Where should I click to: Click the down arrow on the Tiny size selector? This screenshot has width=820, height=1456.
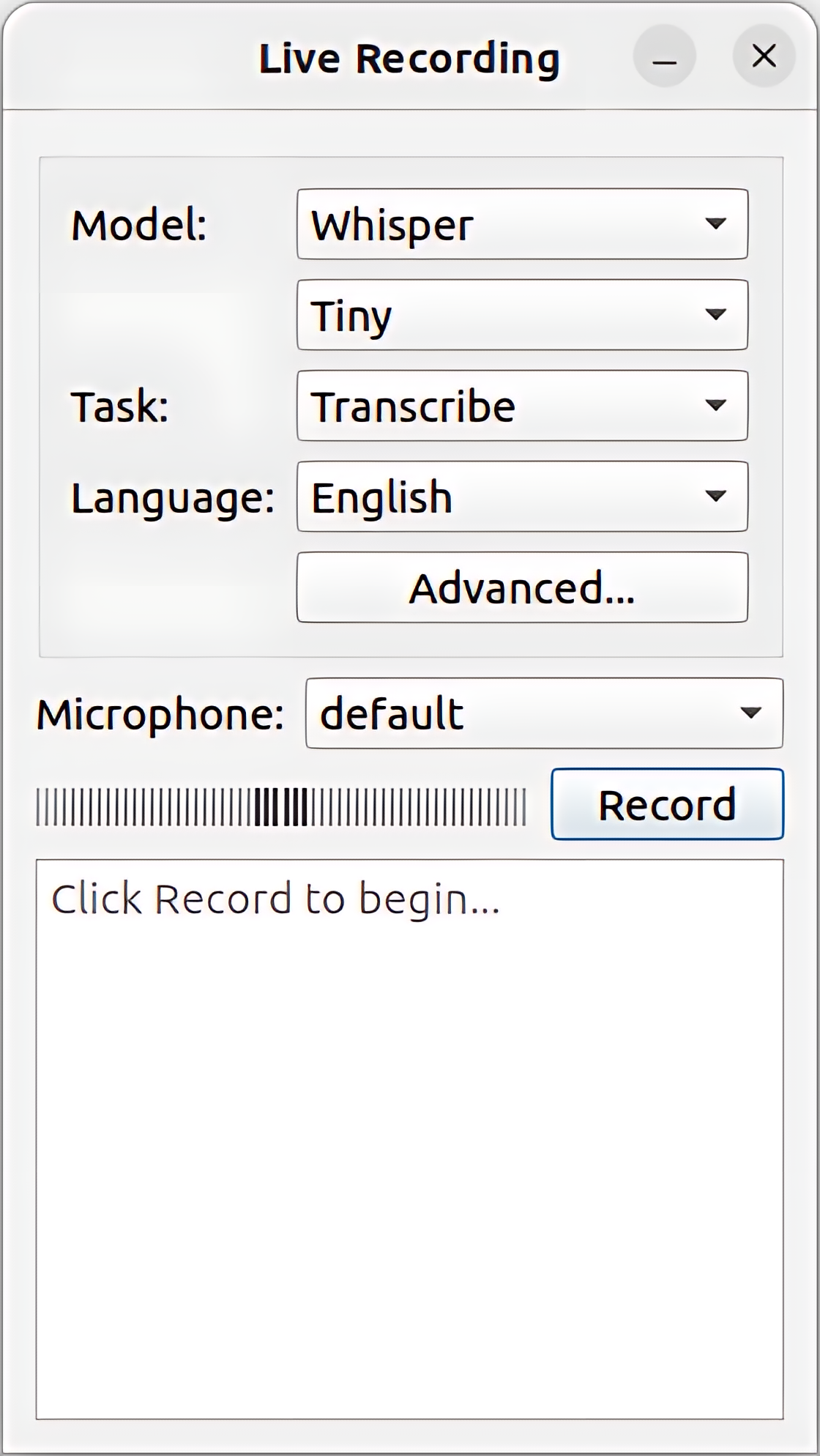[715, 314]
